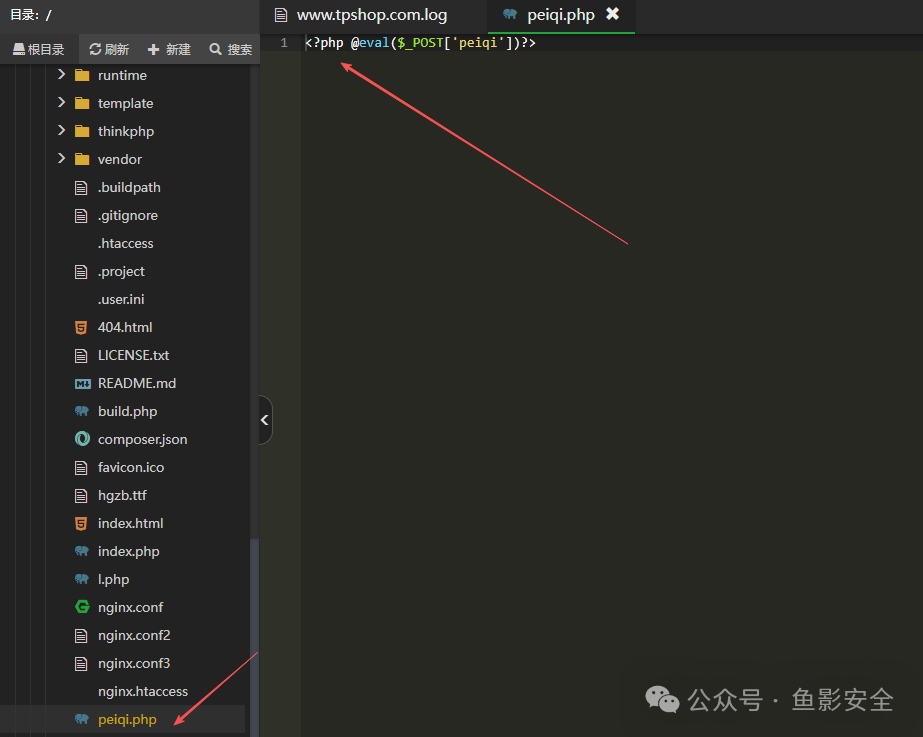Close the peiqi.php tab
This screenshot has width=923, height=737.
[x=612, y=14]
